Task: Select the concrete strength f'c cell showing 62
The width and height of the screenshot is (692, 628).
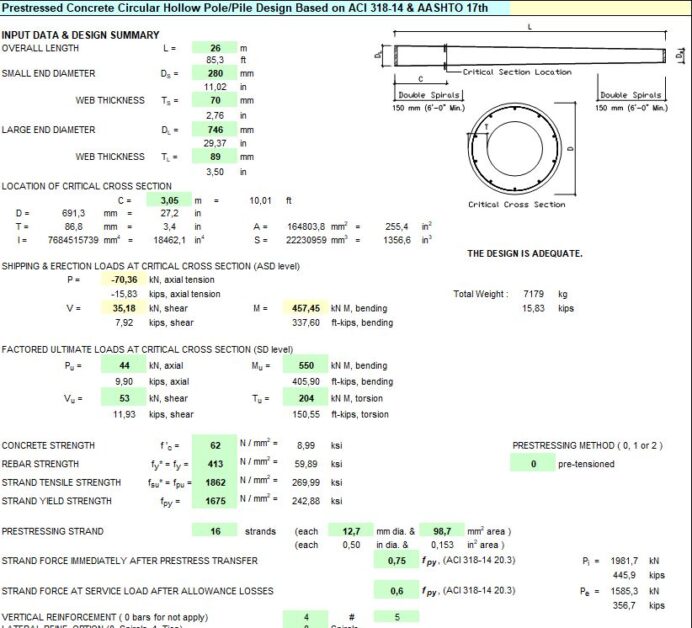Action: tap(215, 445)
